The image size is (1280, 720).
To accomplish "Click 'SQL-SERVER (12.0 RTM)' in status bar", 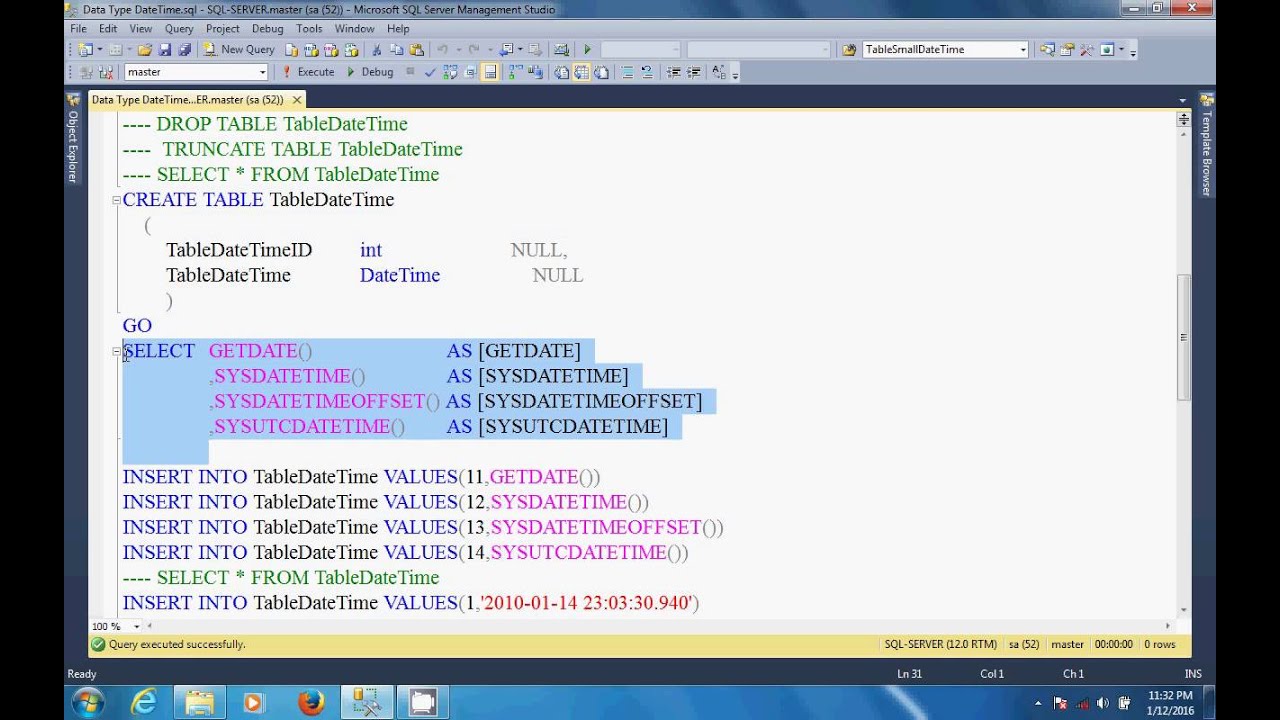I will click(x=940, y=644).
